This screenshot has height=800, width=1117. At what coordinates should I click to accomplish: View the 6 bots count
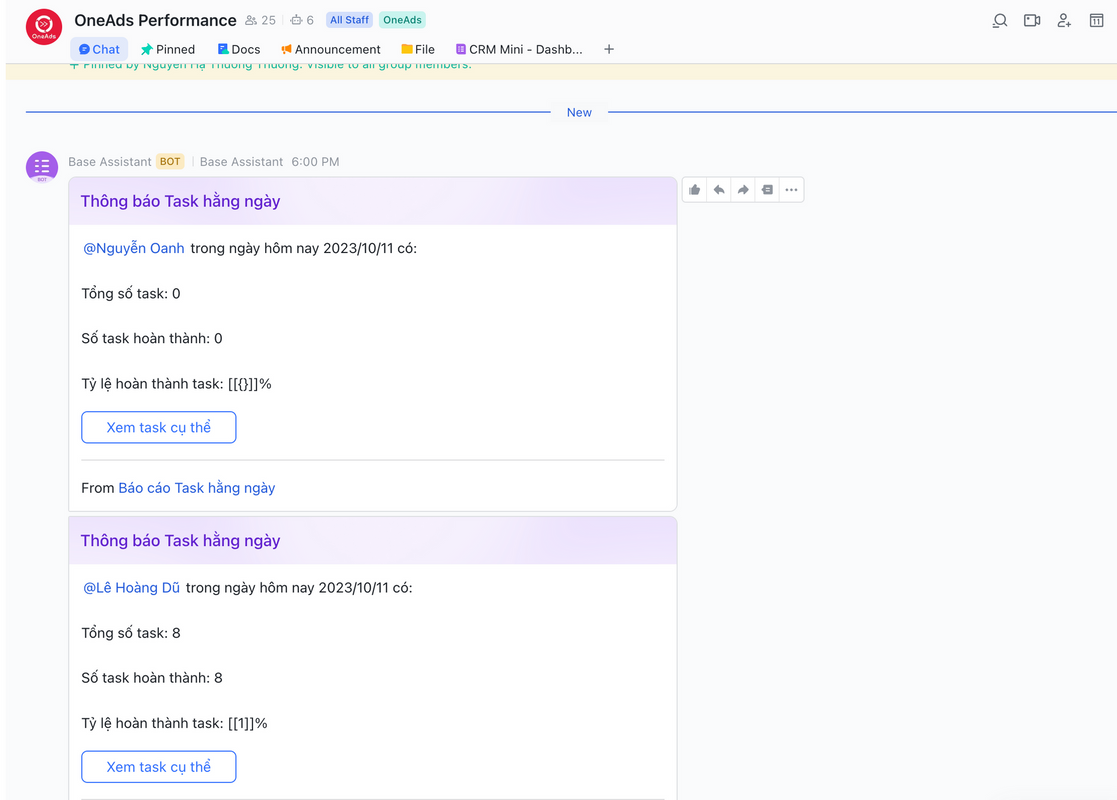click(302, 20)
